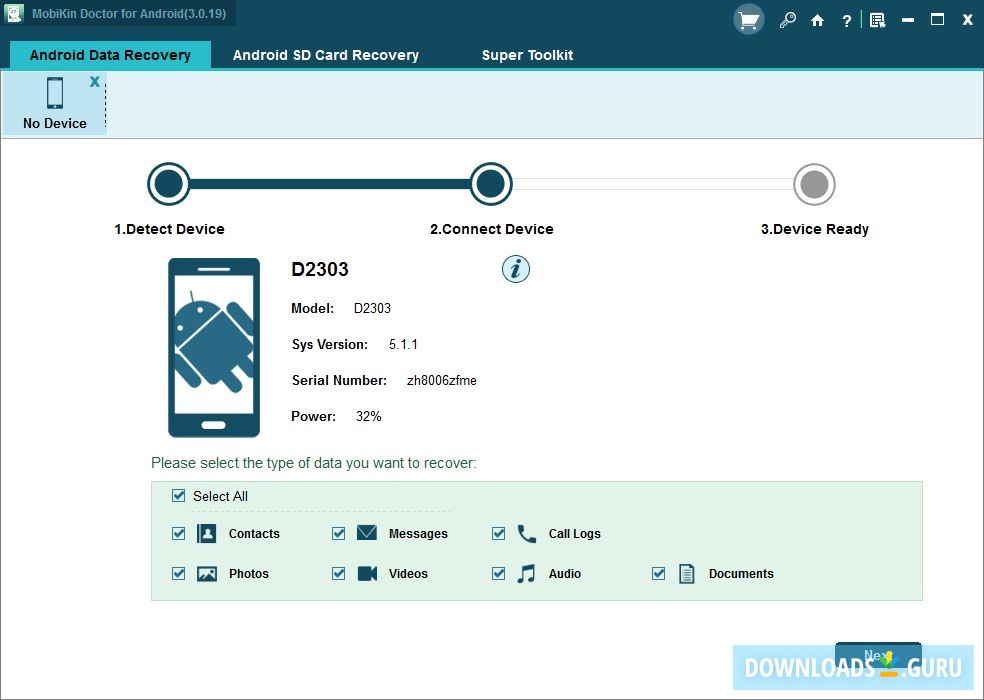Open help via the question mark icon
Image resolution: width=984 pixels, height=700 pixels.
pyautogui.click(x=847, y=21)
